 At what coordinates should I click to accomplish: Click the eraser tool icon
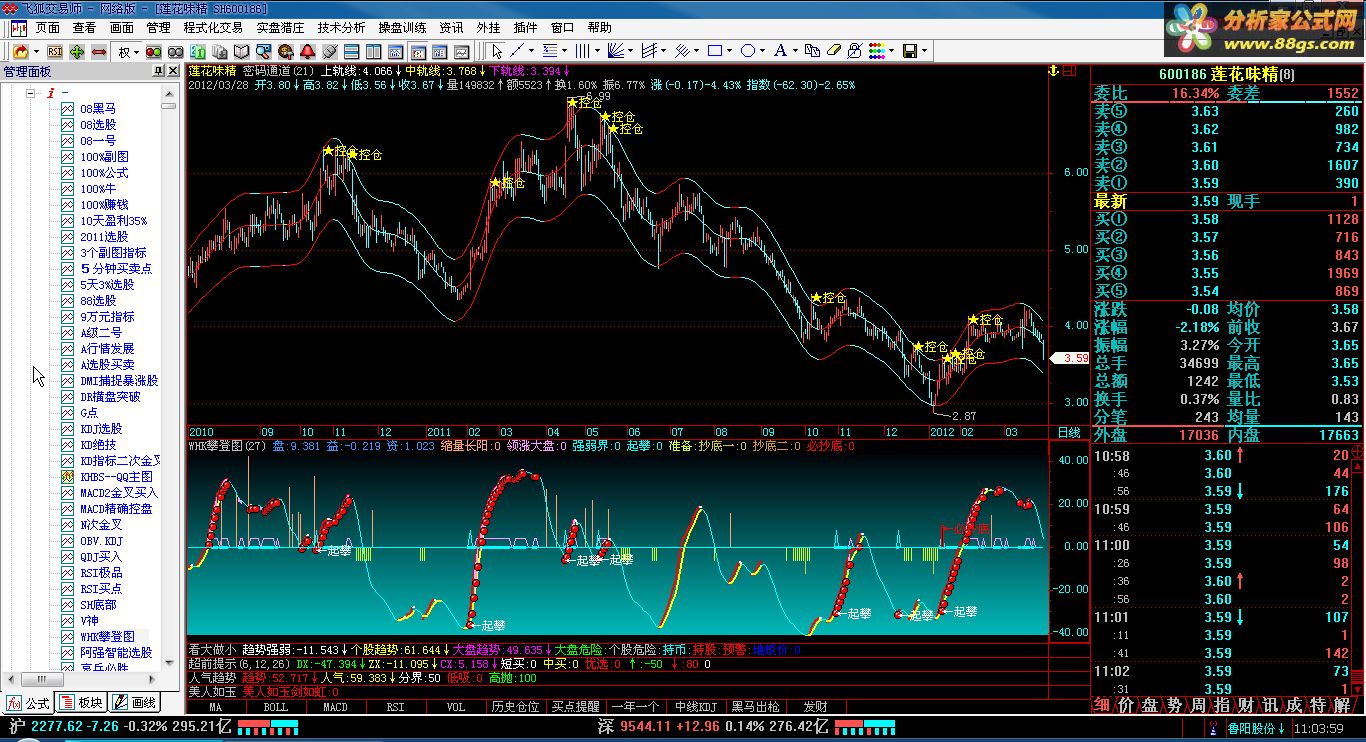tap(834, 51)
